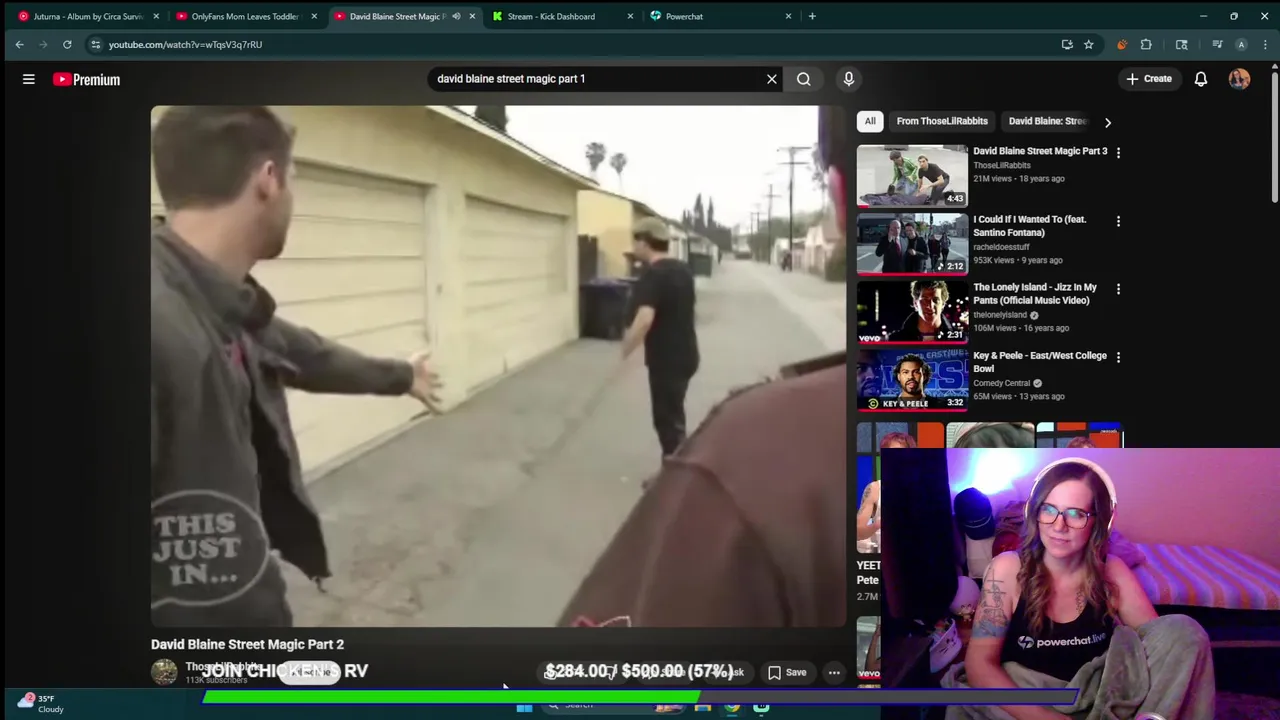The width and height of the screenshot is (1280, 720).
Task: Open The Lonely Island video thumbnail
Action: click(912, 311)
